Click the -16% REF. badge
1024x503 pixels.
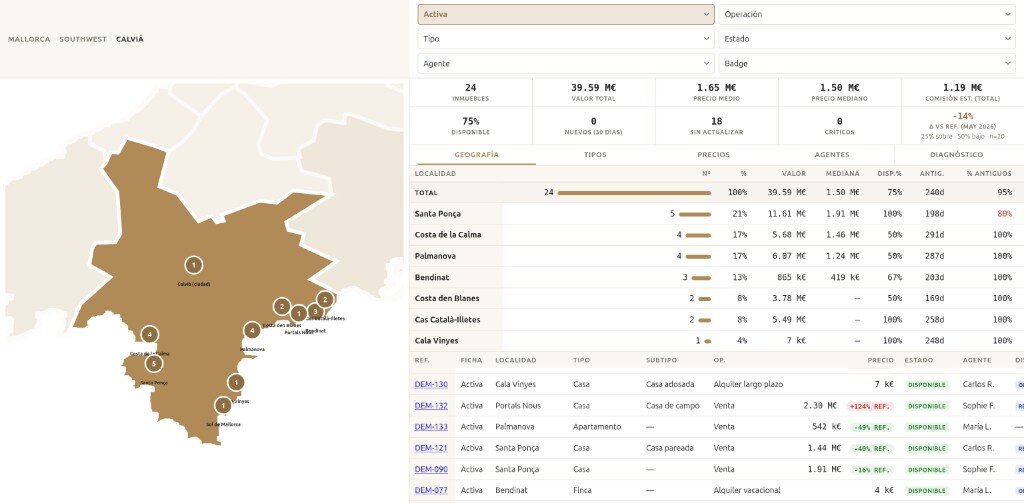click(x=872, y=470)
